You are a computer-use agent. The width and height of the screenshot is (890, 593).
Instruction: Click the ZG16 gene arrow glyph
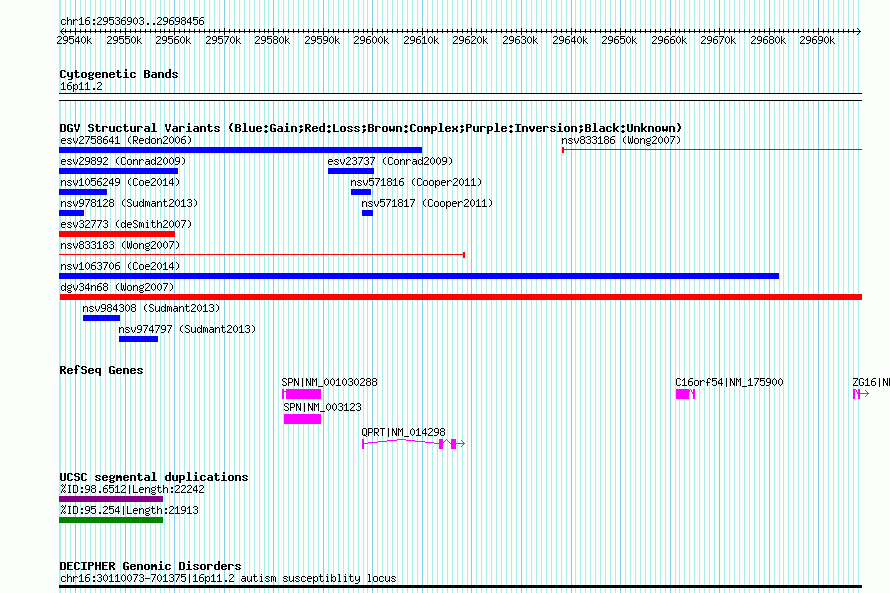[860, 394]
